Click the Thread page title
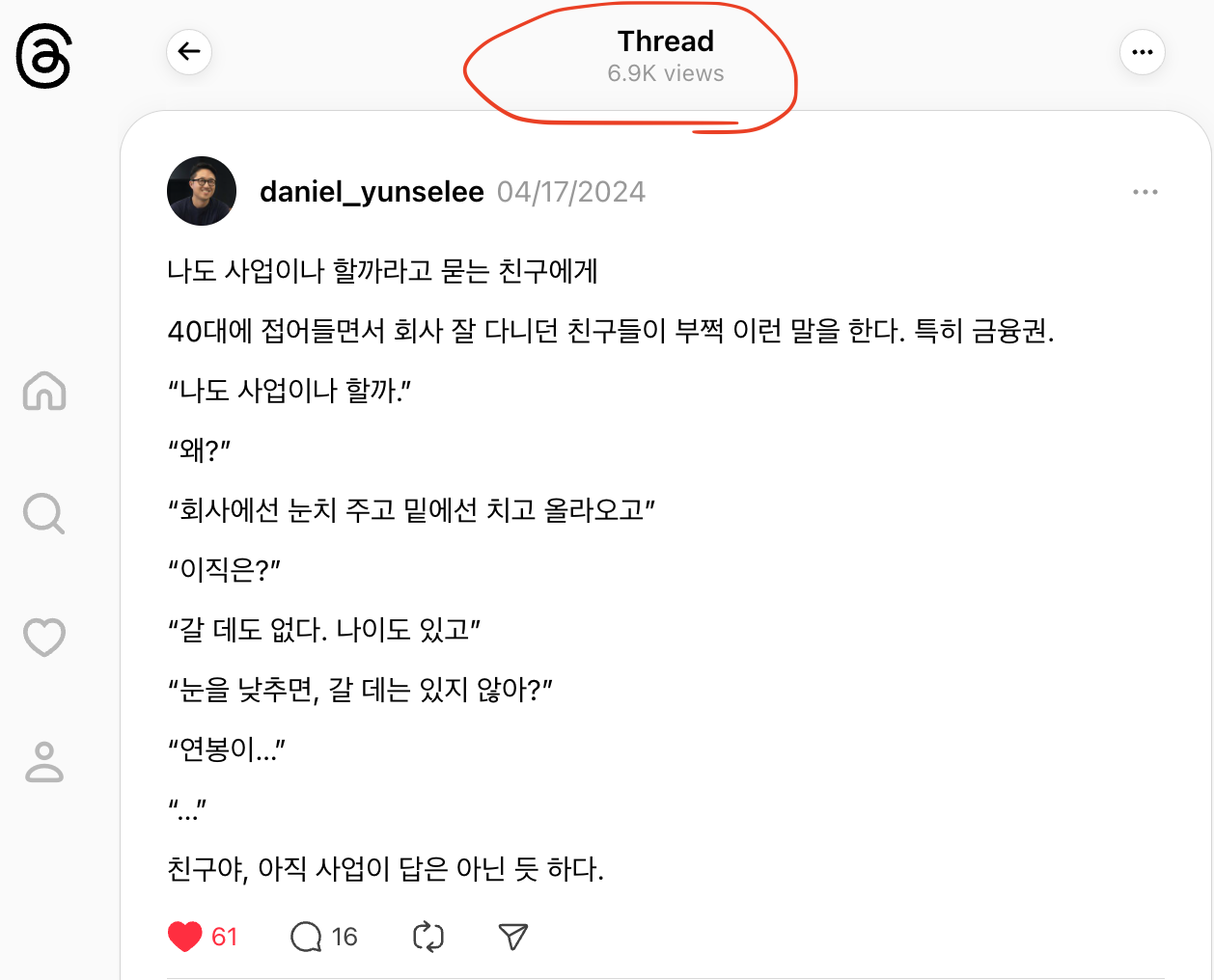1214x980 pixels. [666, 41]
